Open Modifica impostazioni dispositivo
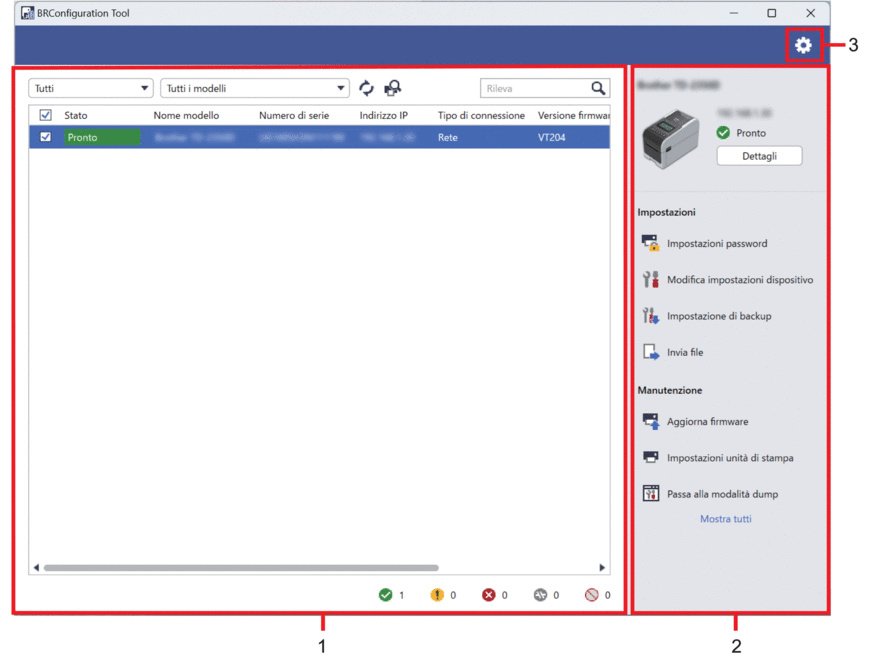The width and height of the screenshot is (870, 659). (x=740, y=280)
